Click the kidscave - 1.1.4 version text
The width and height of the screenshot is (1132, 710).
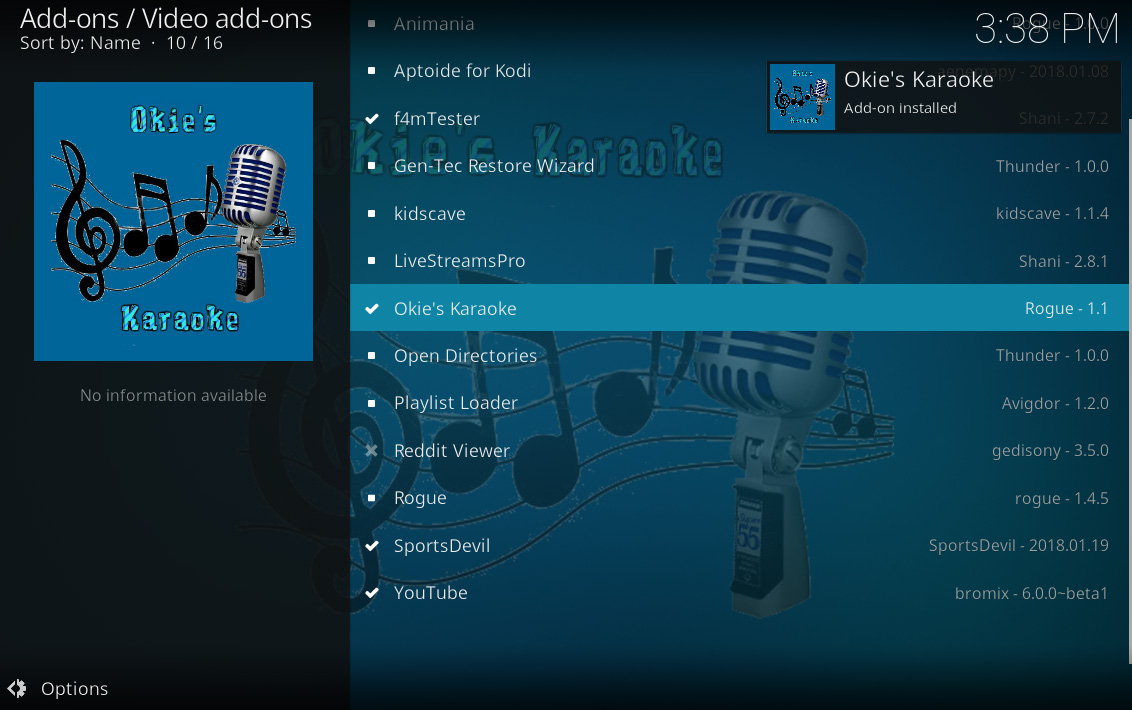point(1052,214)
